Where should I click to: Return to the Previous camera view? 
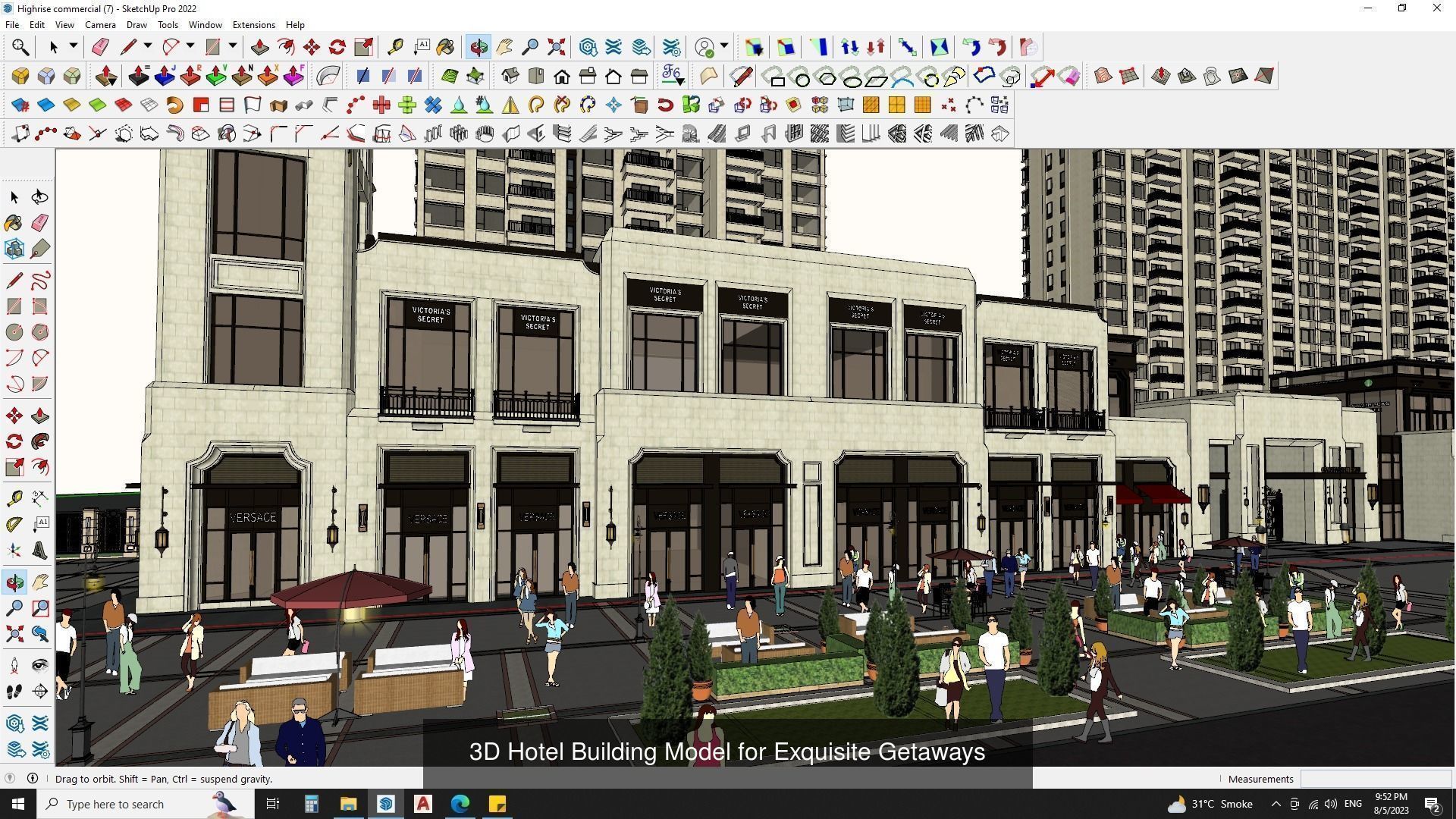point(39,634)
